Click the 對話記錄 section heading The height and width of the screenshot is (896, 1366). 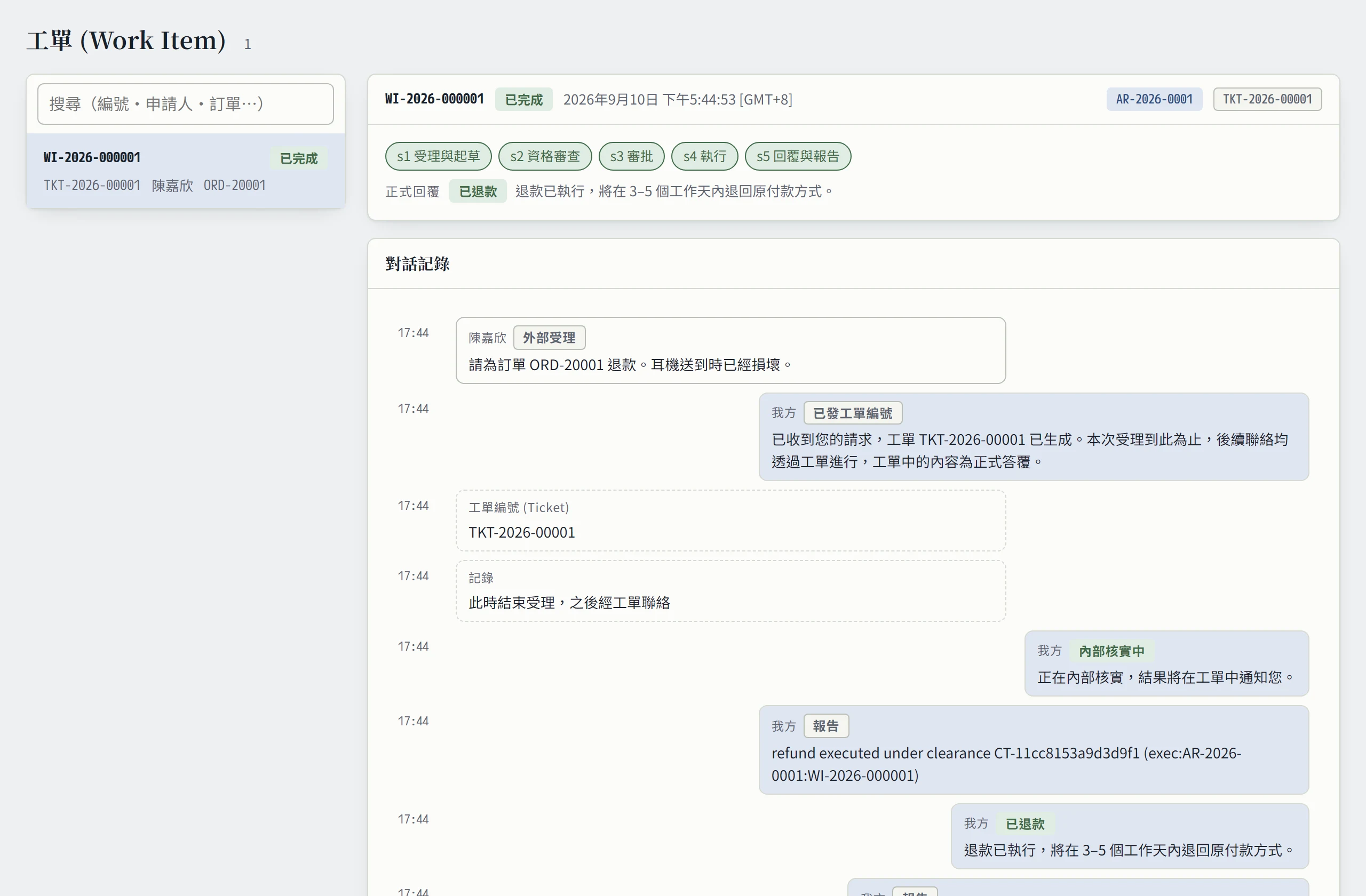tap(417, 264)
